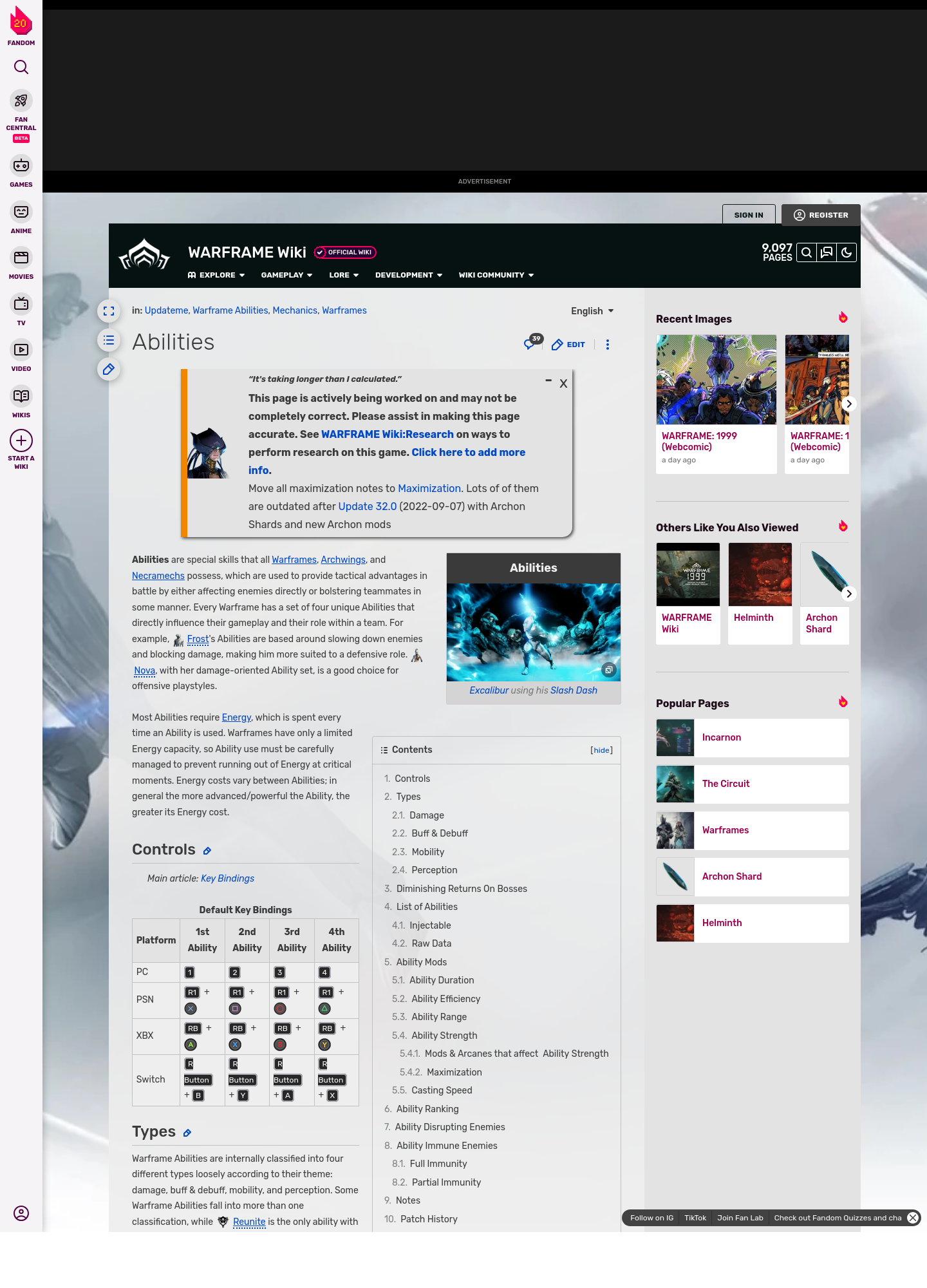Viewport: 927px width, 1288px height.
Task: Open the Games section icon
Action: 21,166
